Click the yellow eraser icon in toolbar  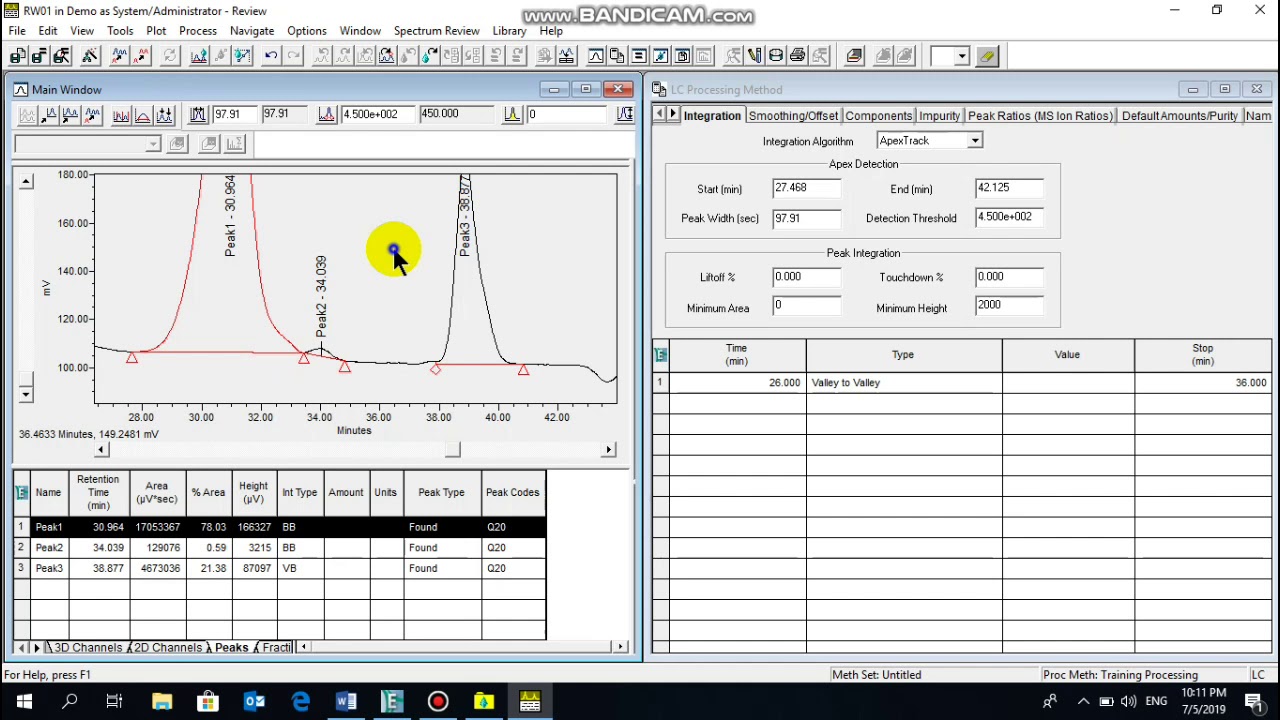(x=987, y=56)
